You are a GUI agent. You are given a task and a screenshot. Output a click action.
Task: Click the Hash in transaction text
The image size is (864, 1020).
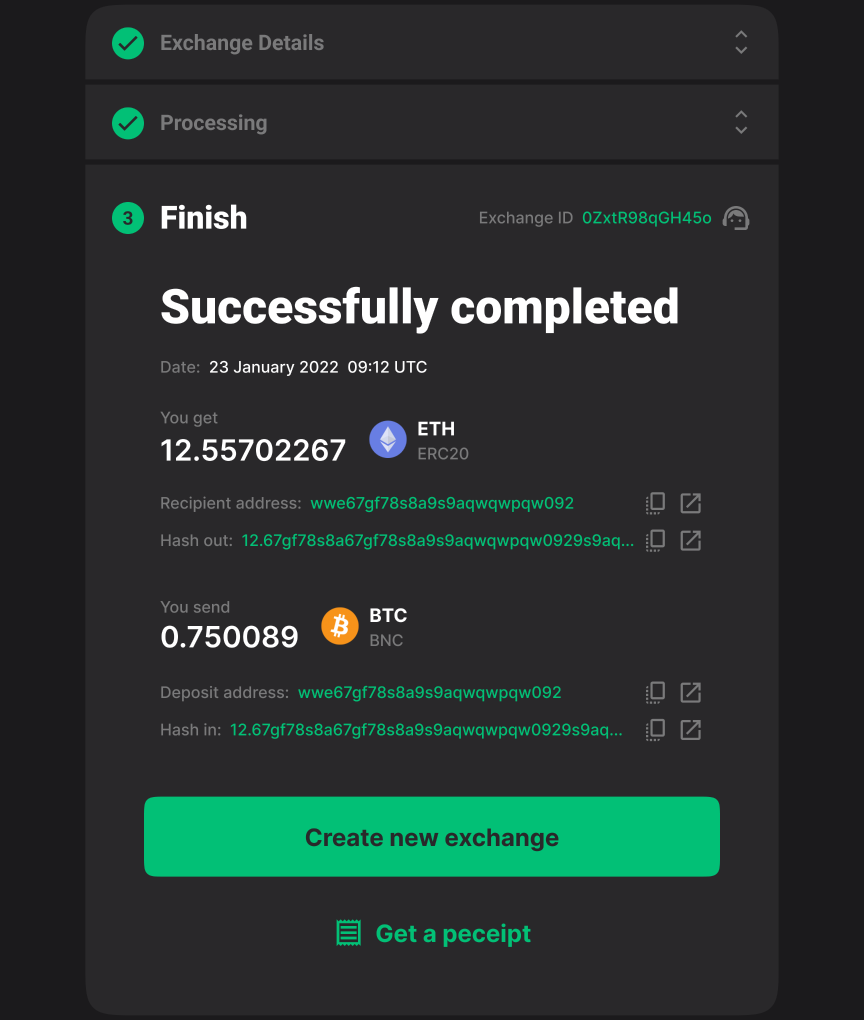click(426, 730)
